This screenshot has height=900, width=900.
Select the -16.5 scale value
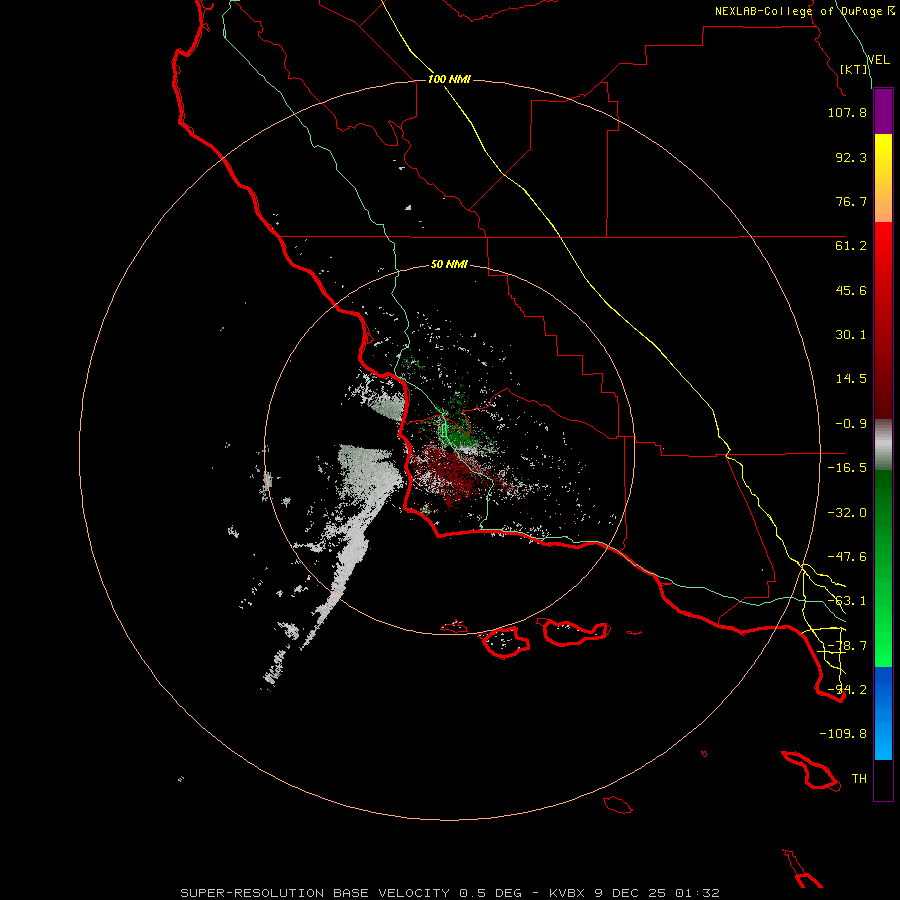pos(847,468)
